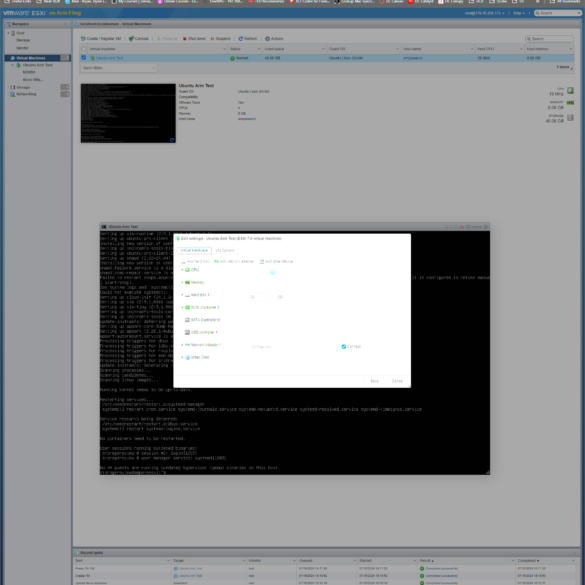Expand the Hard disk 1 section

(182, 295)
